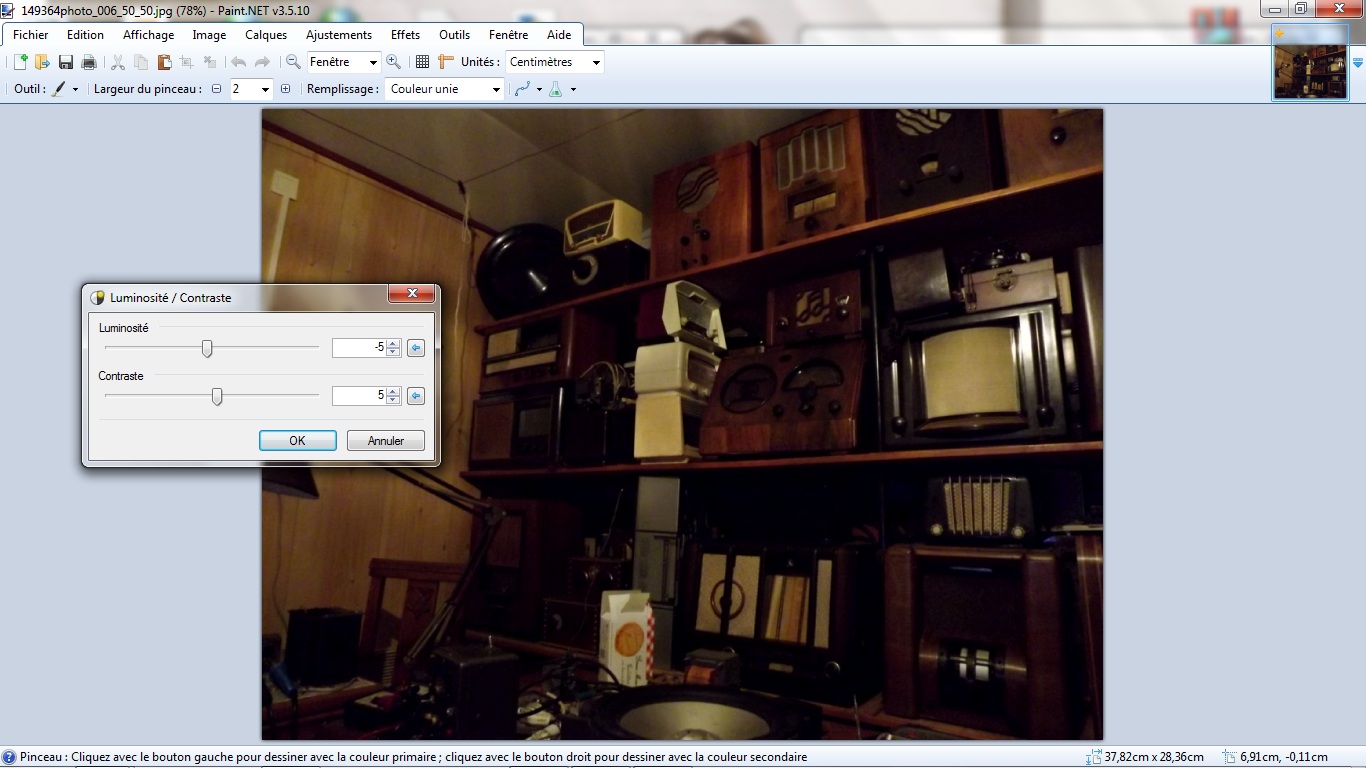The width and height of the screenshot is (1366, 768).
Task: Confirm the adjustment with OK
Action: point(298,441)
